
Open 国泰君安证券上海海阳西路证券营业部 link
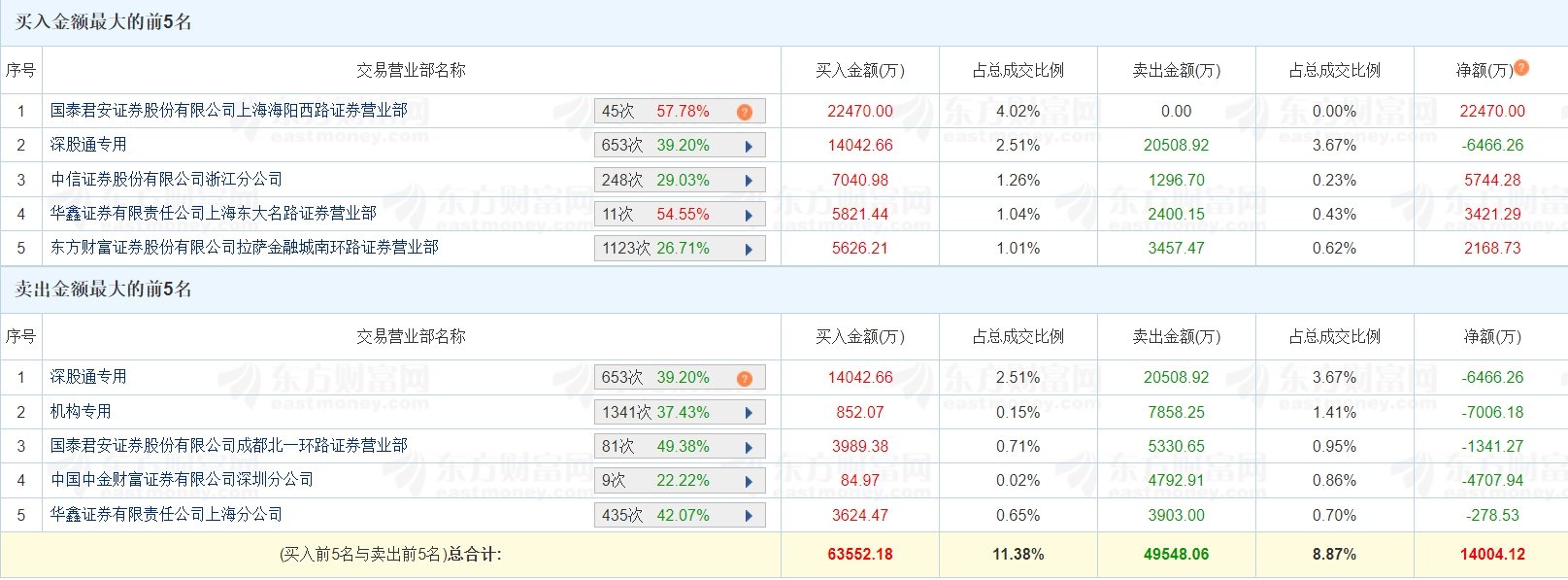[229, 111]
